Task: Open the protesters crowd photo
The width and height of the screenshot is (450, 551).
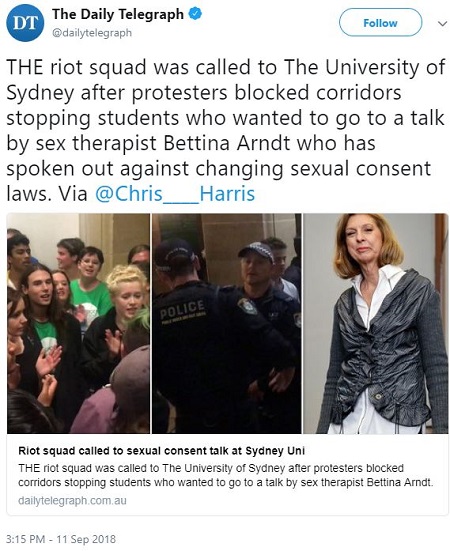Action: point(78,323)
